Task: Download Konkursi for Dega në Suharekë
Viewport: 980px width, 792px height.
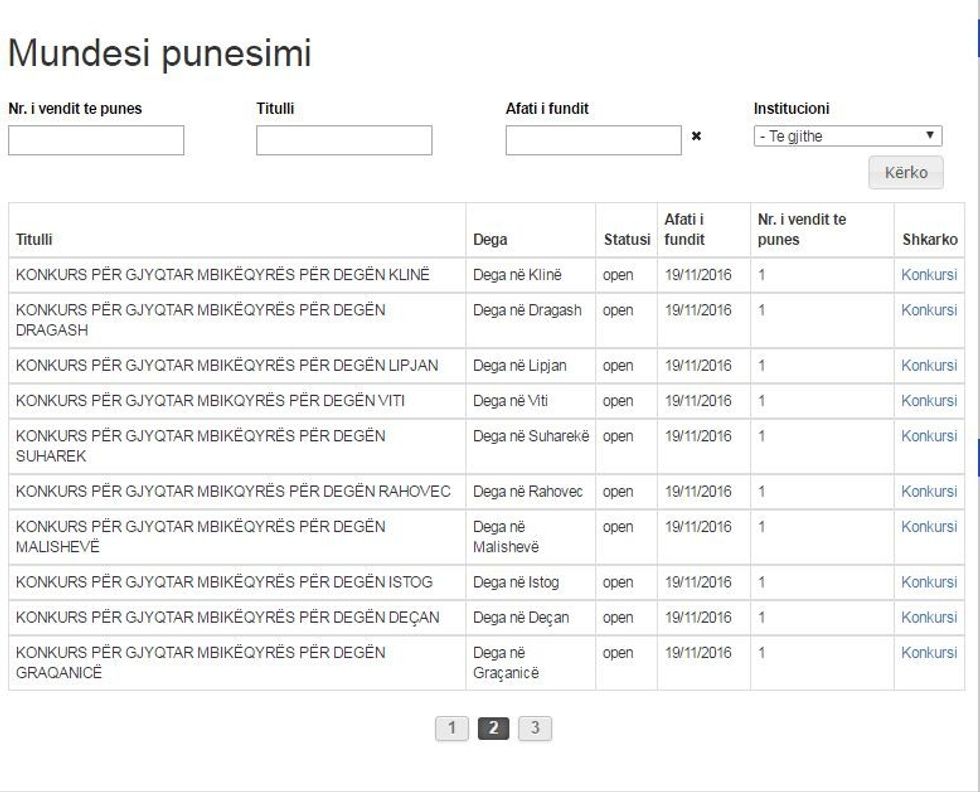Action: point(928,436)
